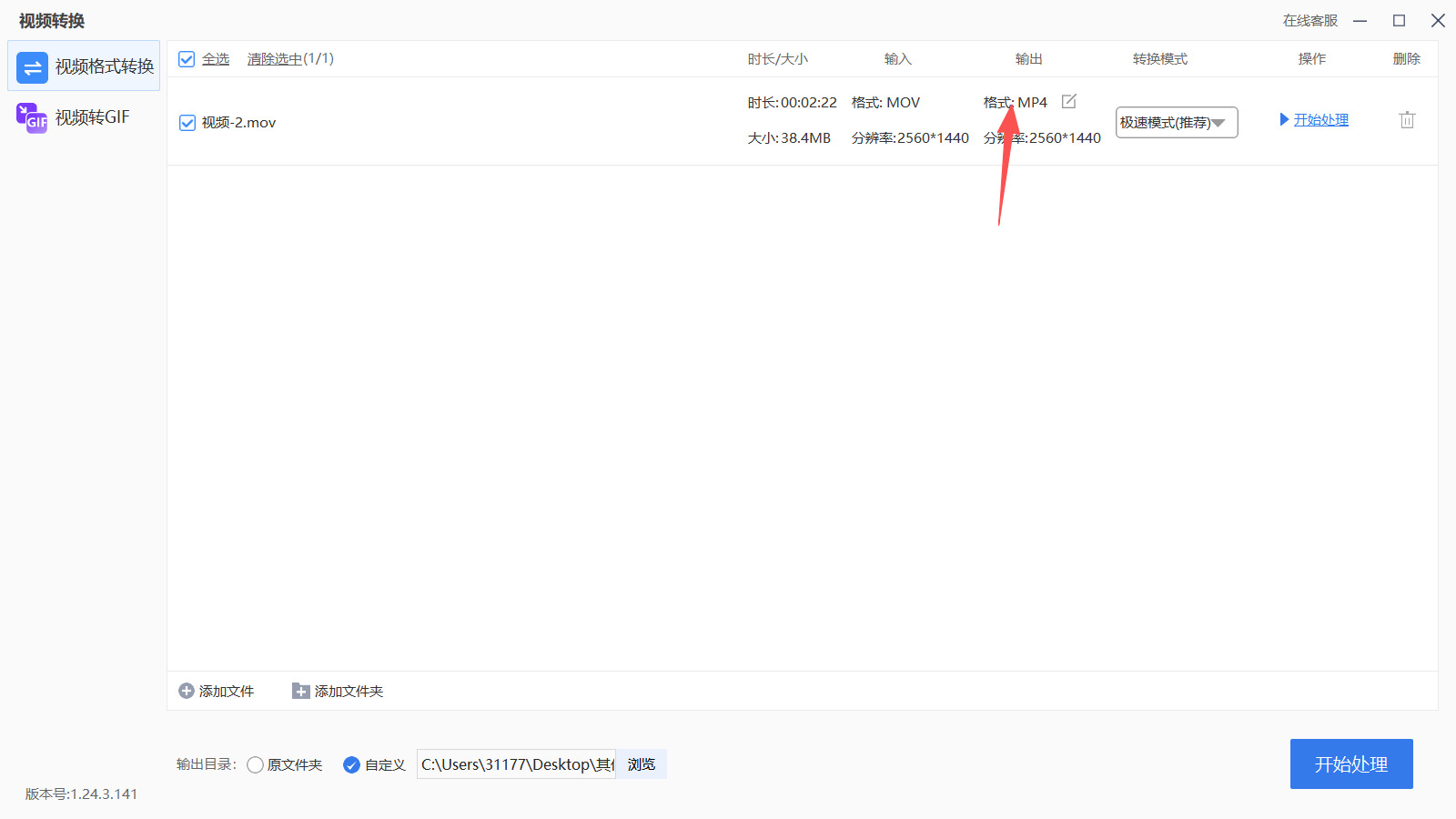Click the 操作 column header
This screenshot has height=819, width=1456.
(x=1312, y=59)
